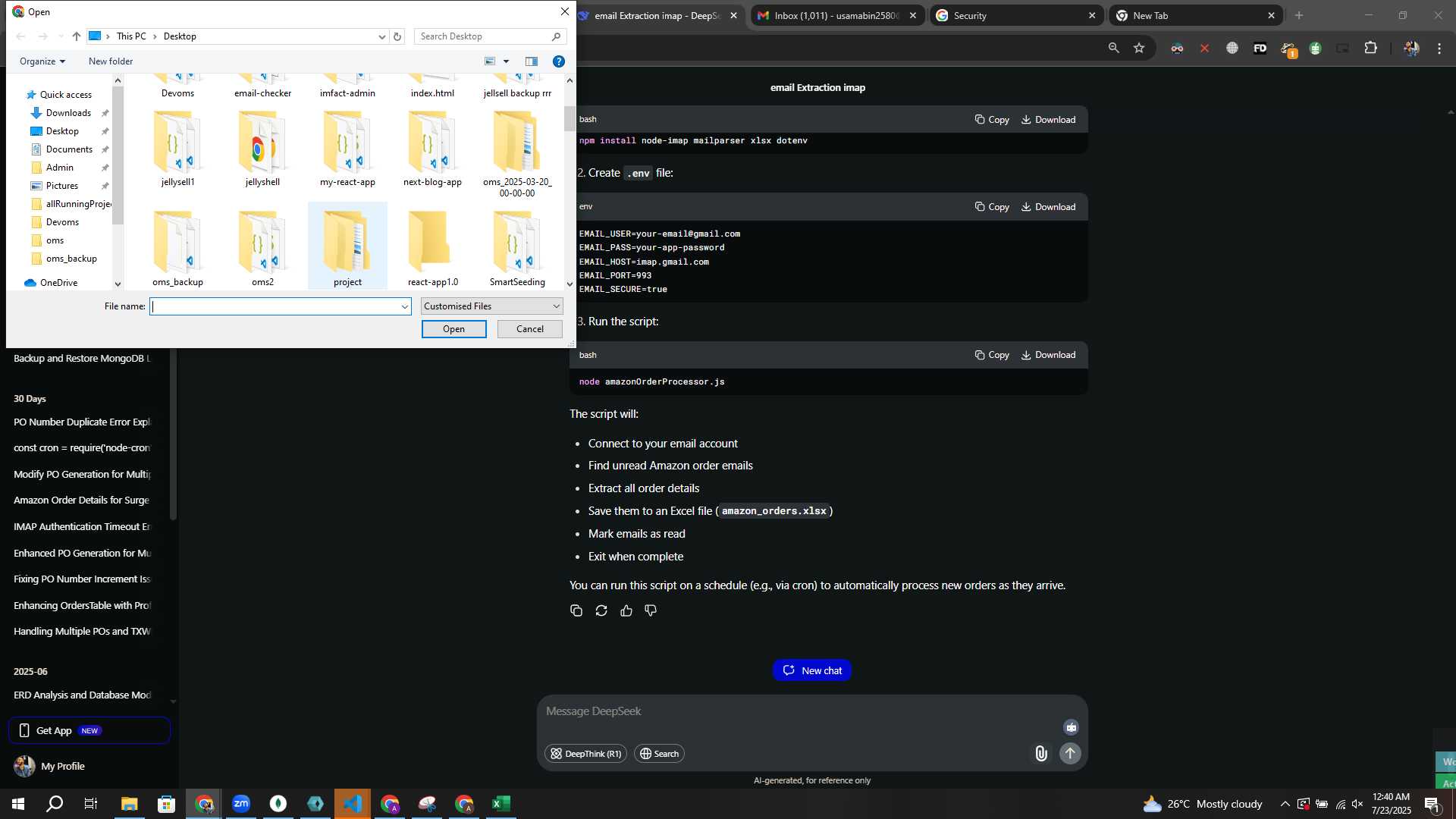Image resolution: width=1456 pixels, height=819 pixels.
Task: Bookmark this page with the star icon
Action: (x=1139, y=48)
